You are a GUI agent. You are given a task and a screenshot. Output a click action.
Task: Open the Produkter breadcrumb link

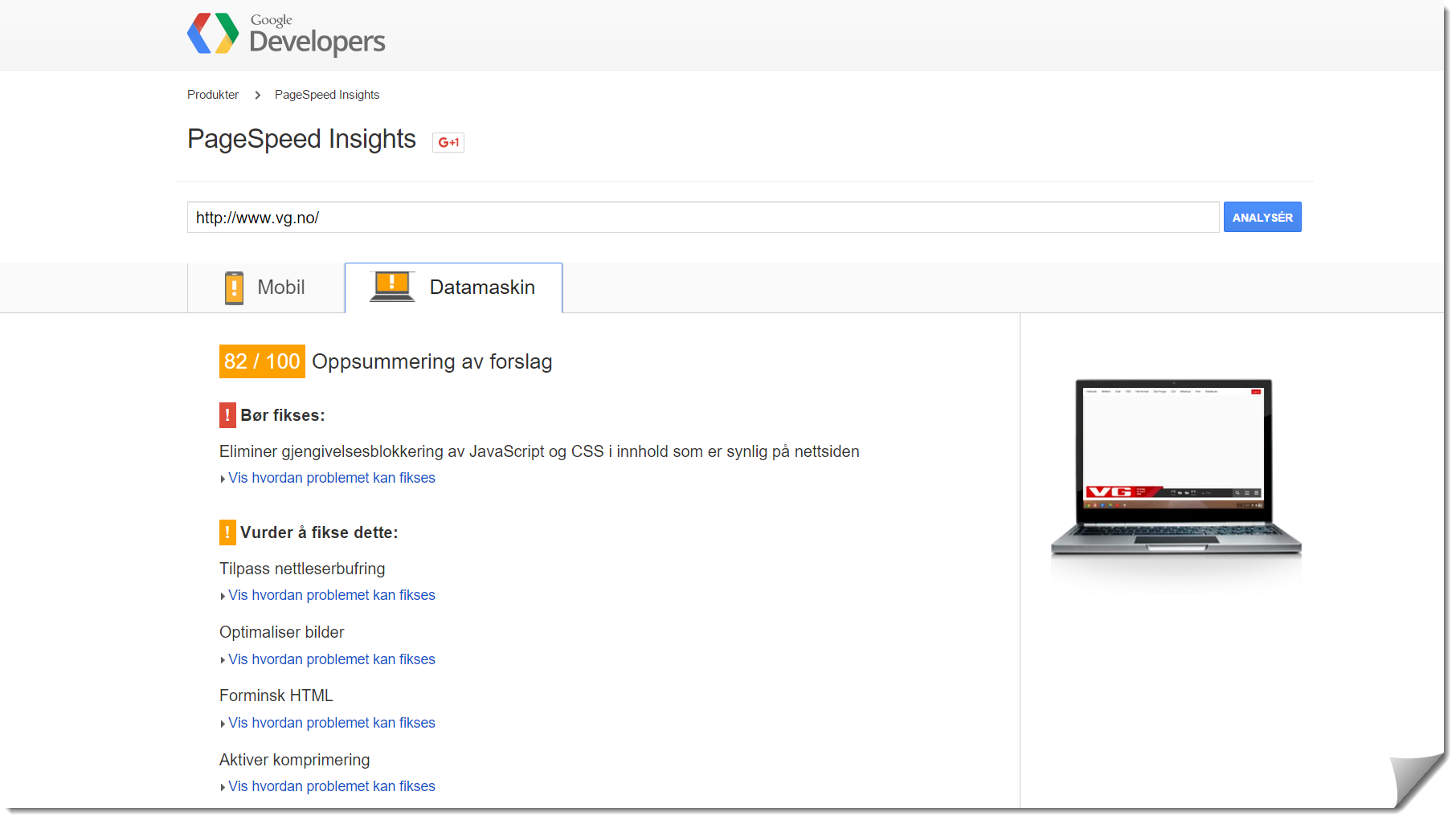coord(213,95)
